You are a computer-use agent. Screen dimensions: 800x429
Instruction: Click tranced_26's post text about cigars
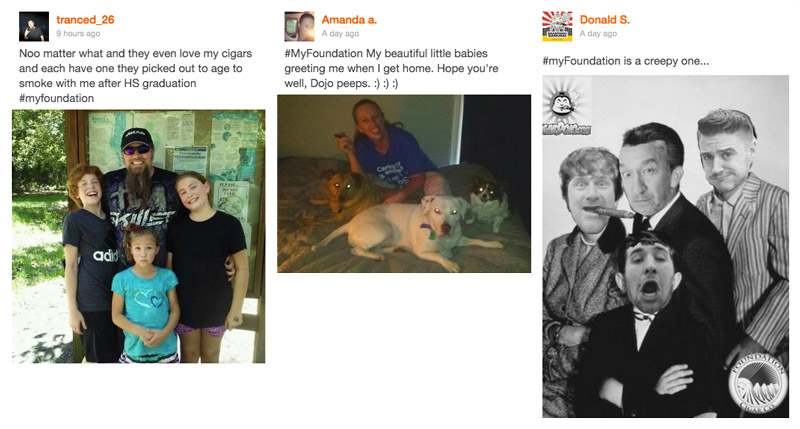pyautogui.click(x=136, y=75)
